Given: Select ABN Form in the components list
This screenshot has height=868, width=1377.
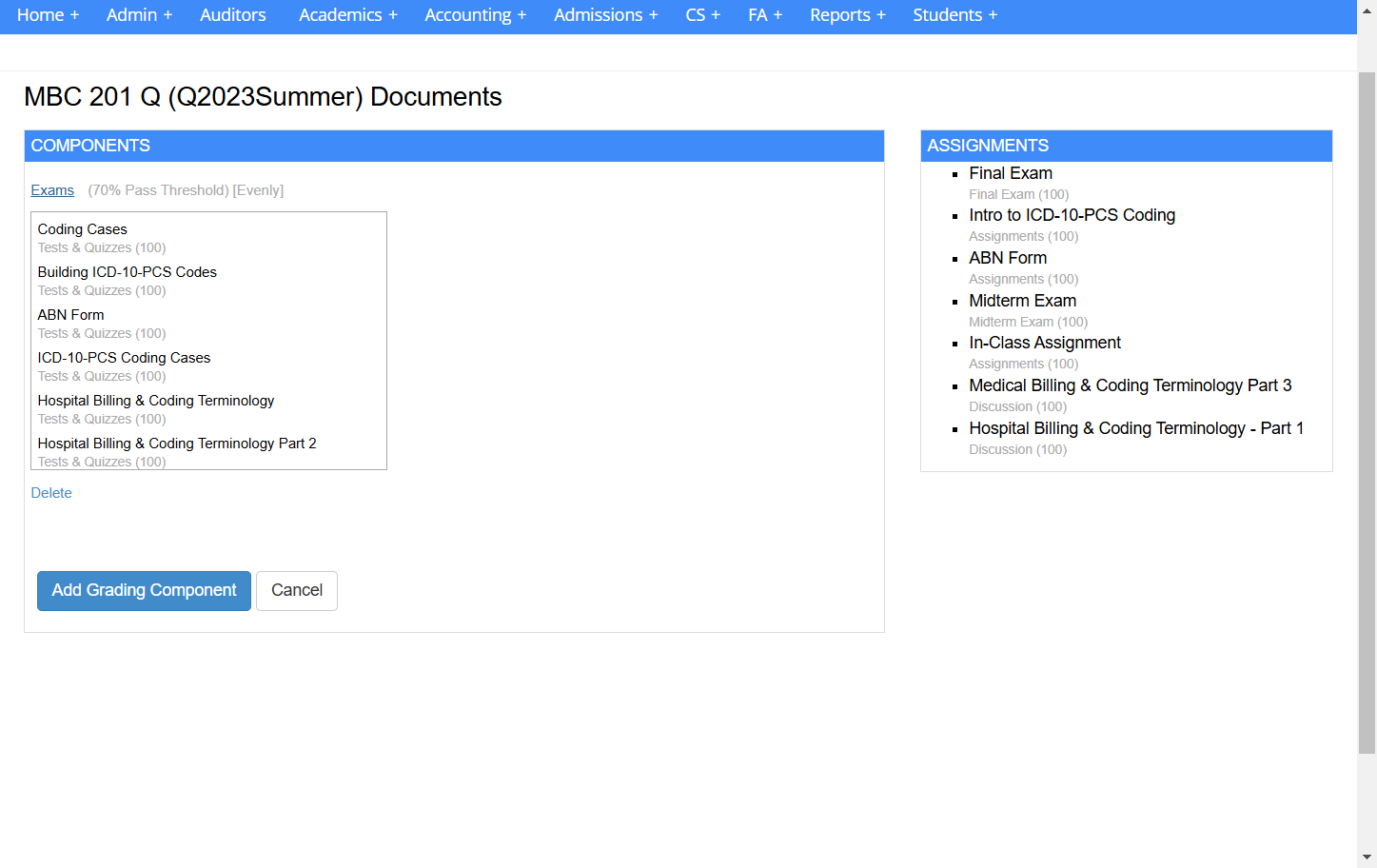Looking at the screenshot, I should click(70, 315).
